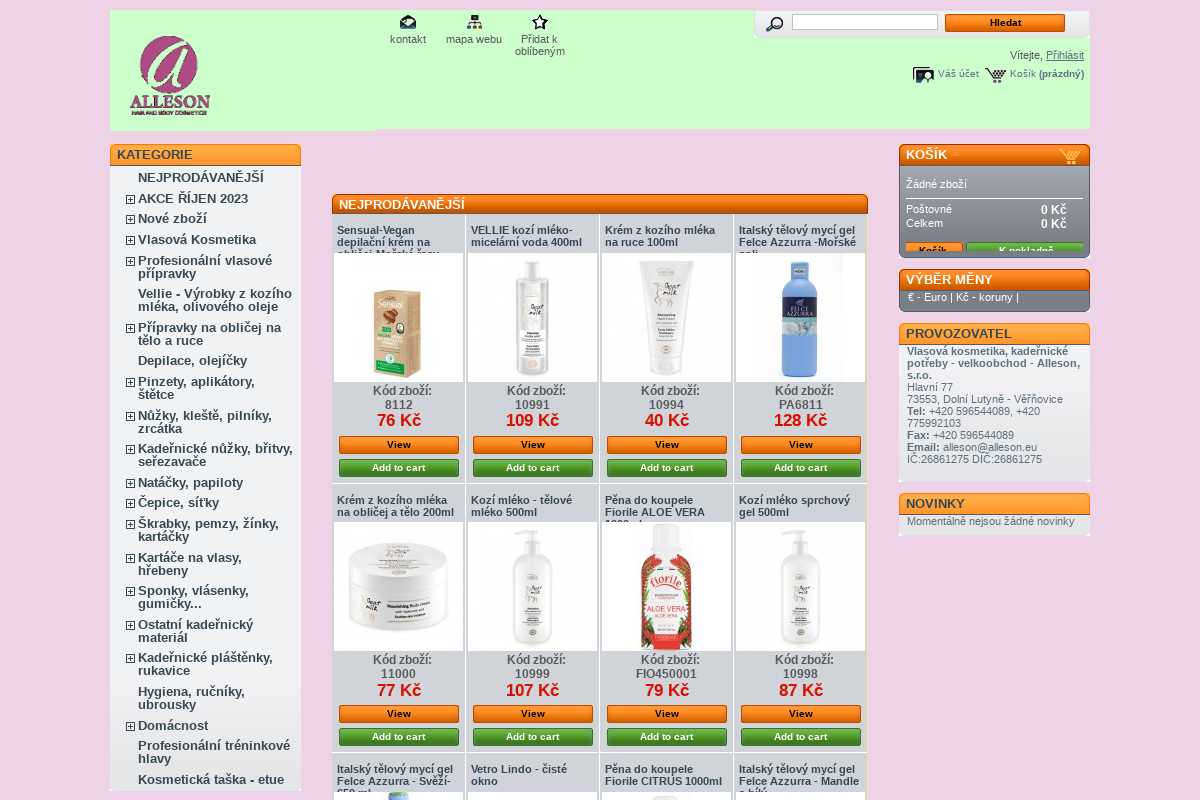
Task: Add product code 10998 to cart
Action: (801, 737)
